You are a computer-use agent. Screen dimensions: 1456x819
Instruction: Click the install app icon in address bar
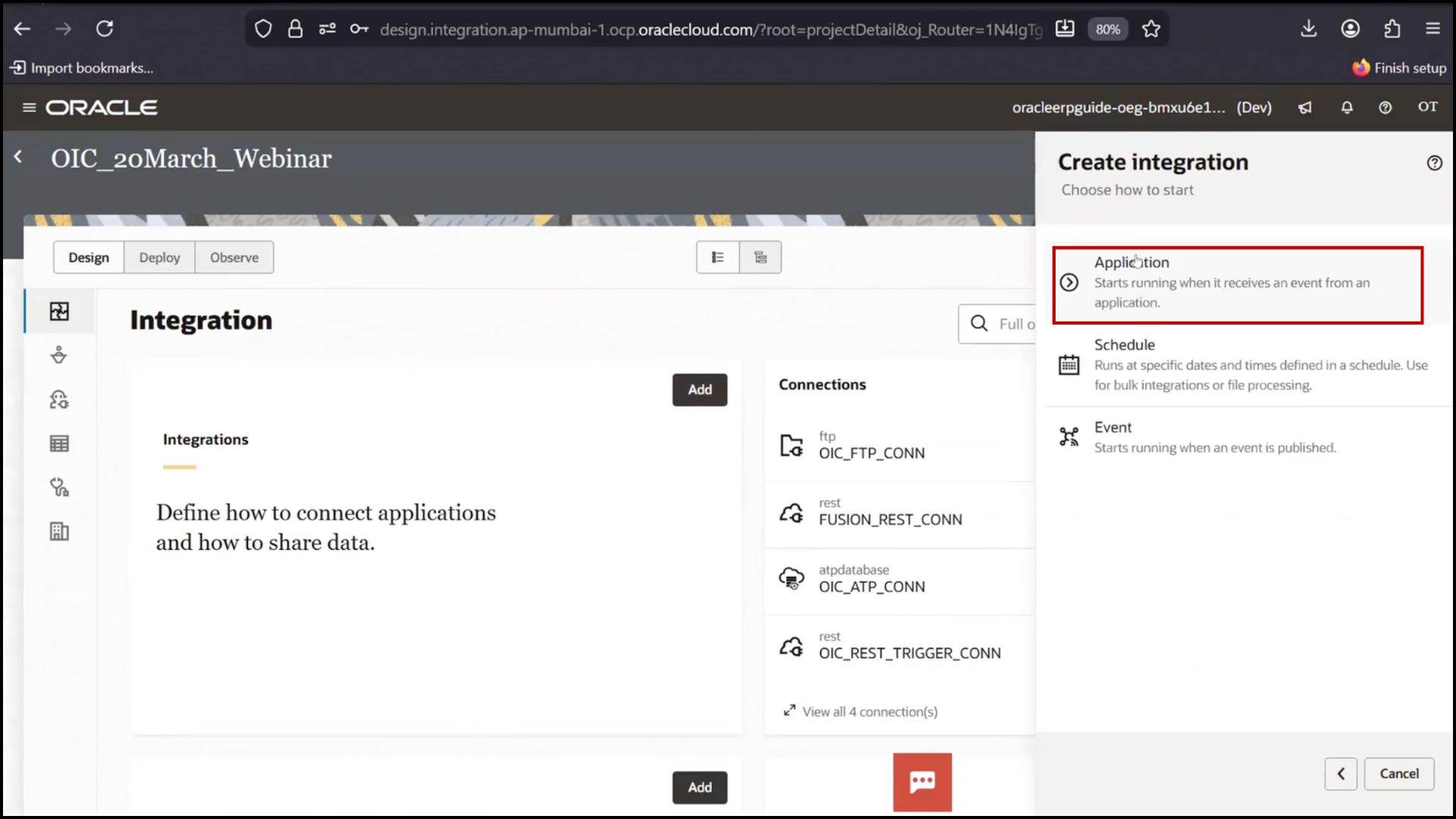[x=1065, y=29]
